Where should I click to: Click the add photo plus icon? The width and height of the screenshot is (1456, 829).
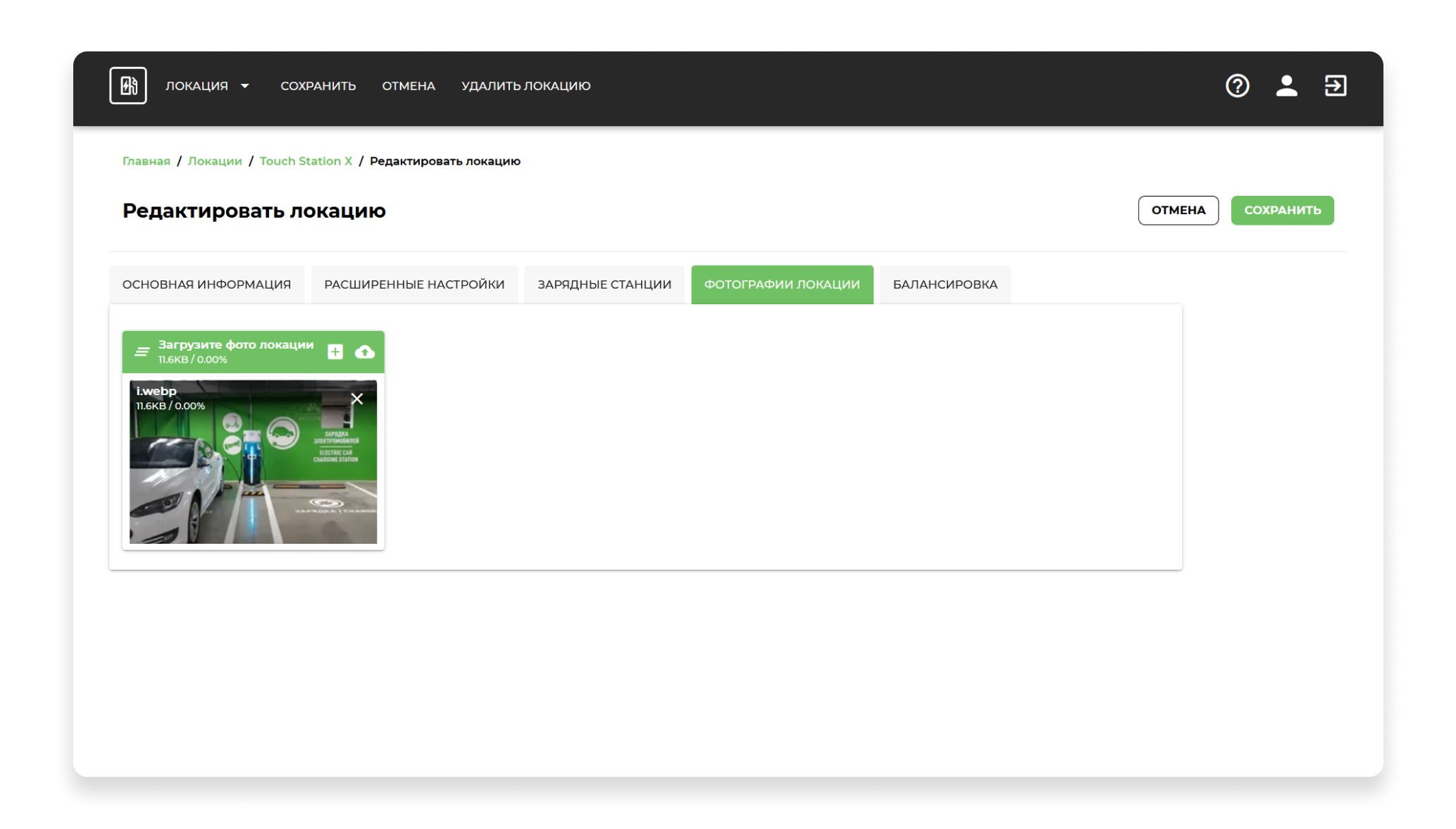click(335, 351)
